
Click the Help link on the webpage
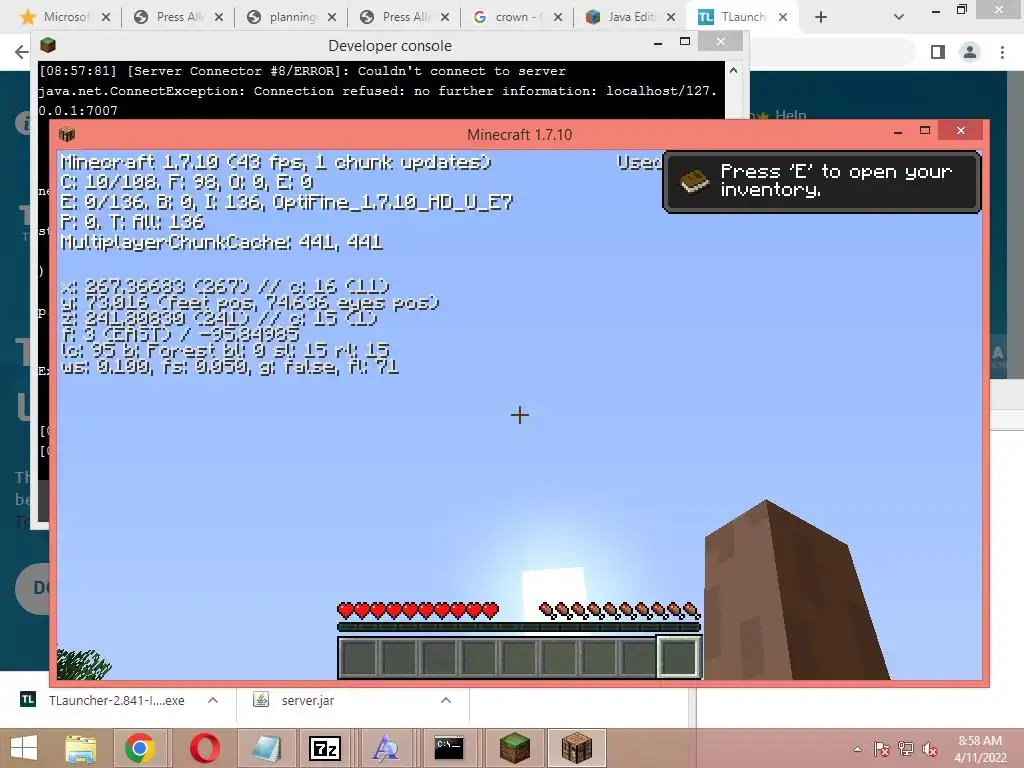click(790, 116)
